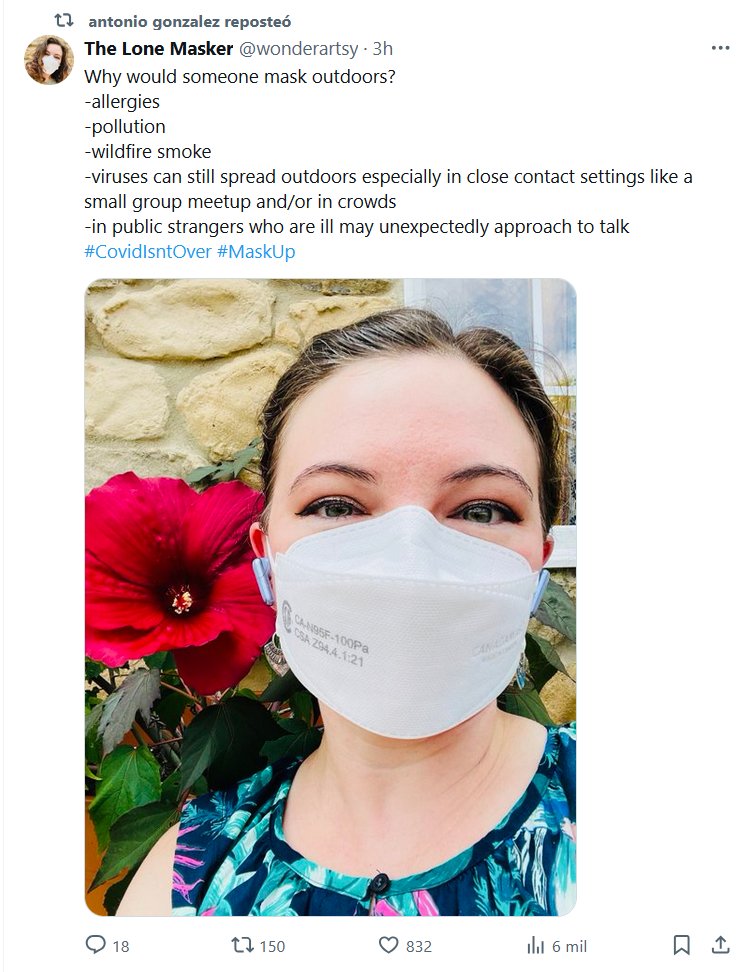
Task: Open the 3h timestamp link
Action: tap(383, 48)
